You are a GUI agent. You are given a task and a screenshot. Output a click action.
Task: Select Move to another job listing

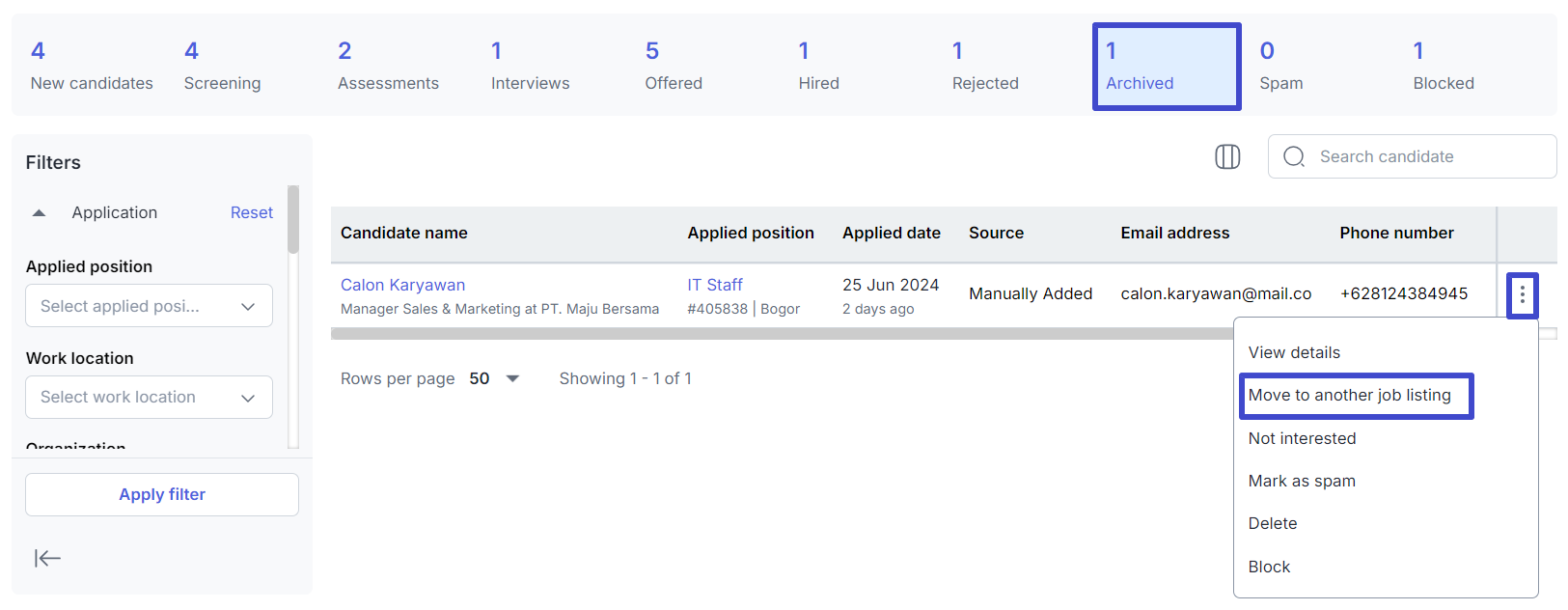pos(1349,395)
